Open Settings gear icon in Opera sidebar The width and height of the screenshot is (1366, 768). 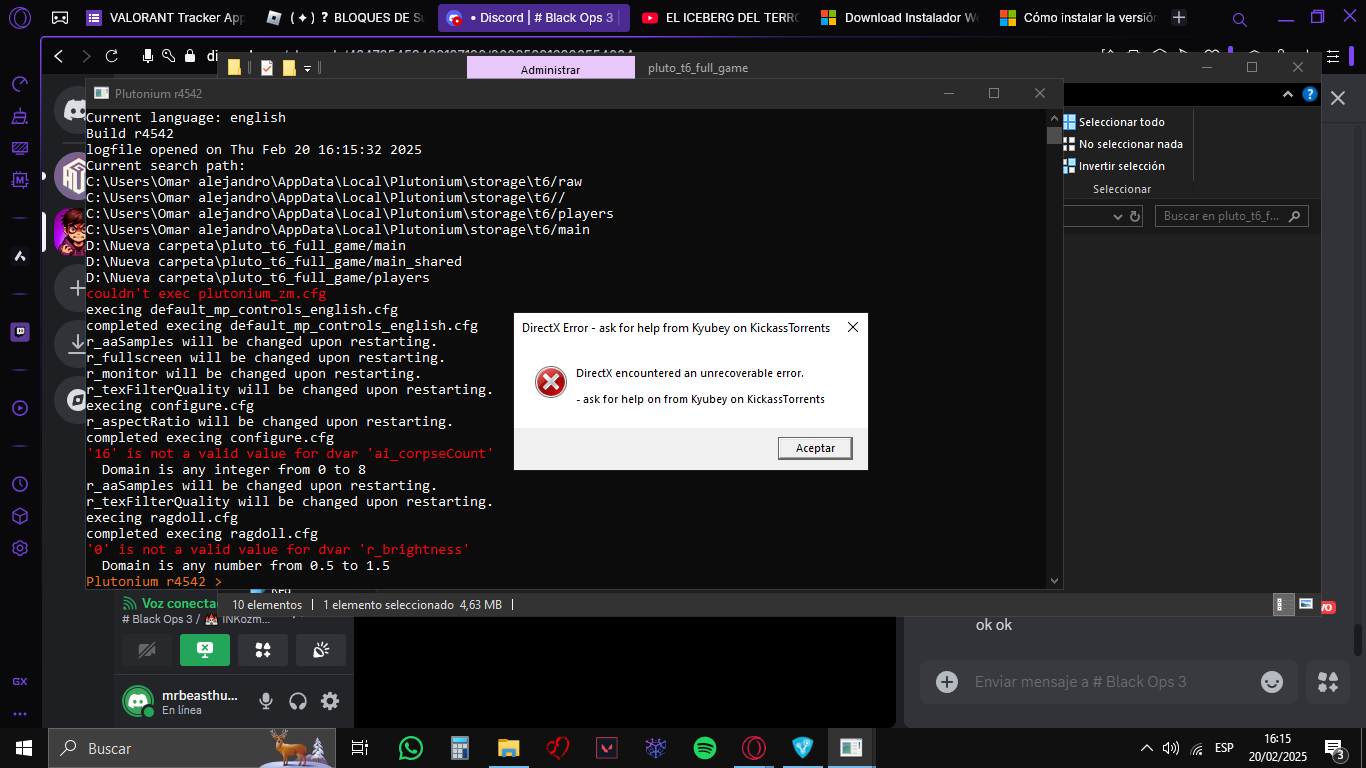(x=20, y=548)
